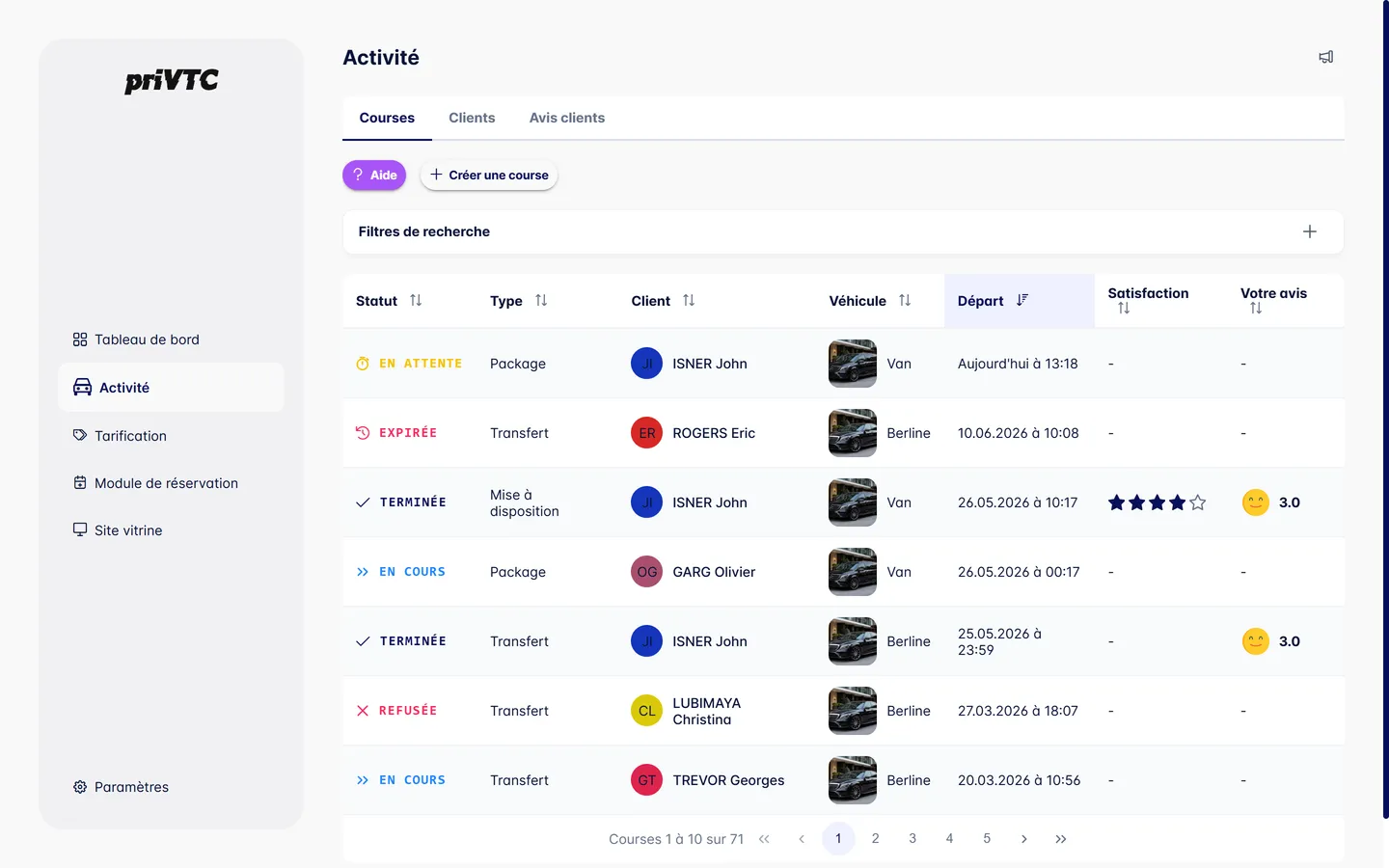Click departure '10.06.2026 à 10:08'
1389x868 pixels.
1018,433
